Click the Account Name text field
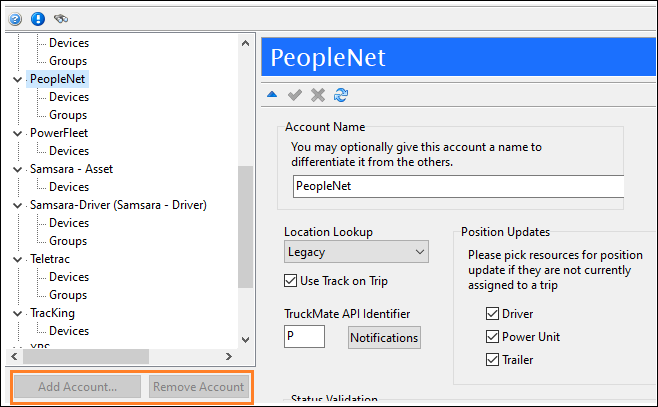The image size is (658, 407). point(457,186)
